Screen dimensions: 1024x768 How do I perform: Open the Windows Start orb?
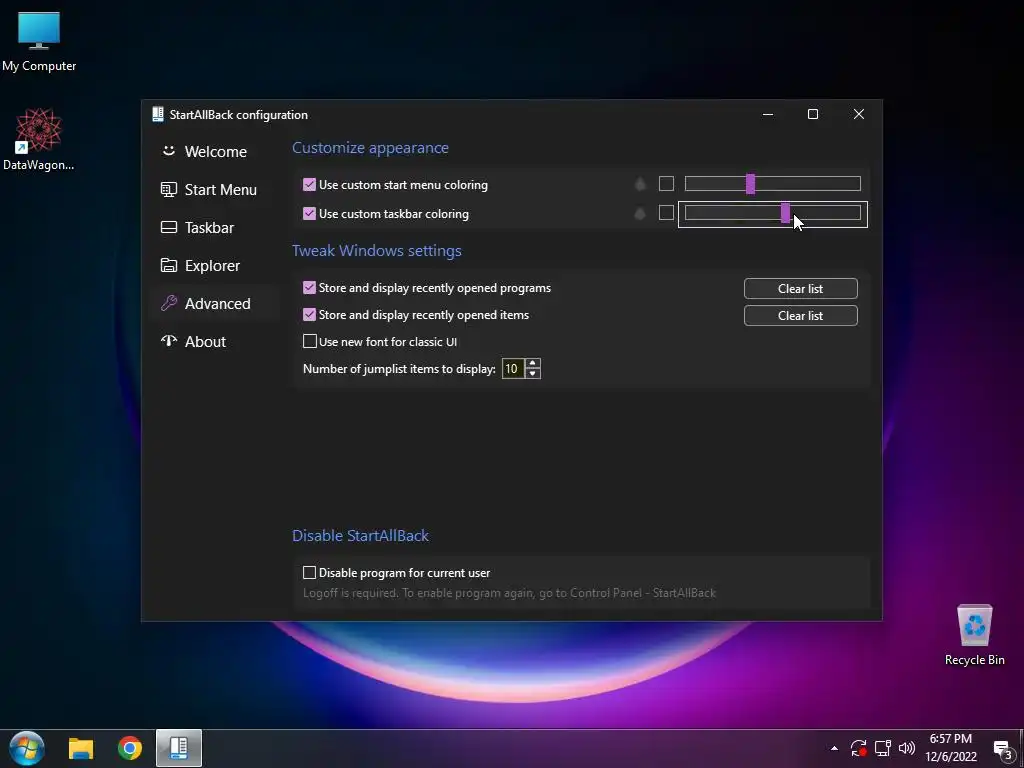pos(27,748)
